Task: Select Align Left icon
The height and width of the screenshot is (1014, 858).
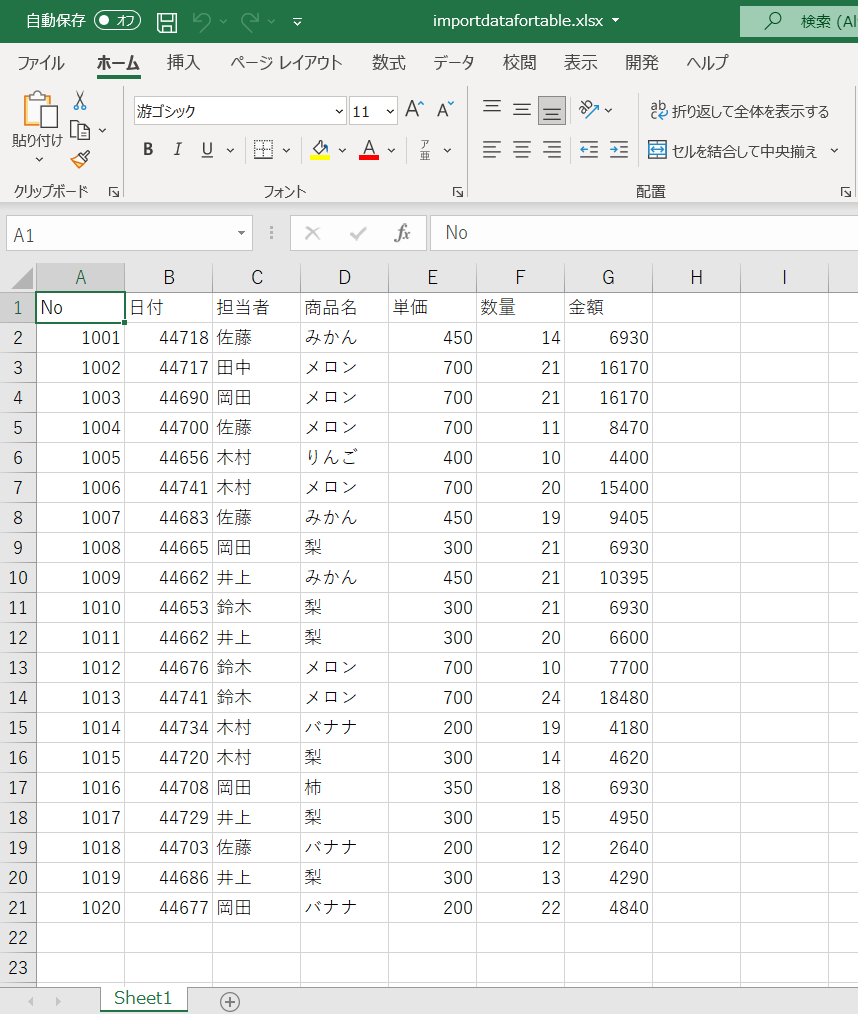Action: [x=491, y=150]
